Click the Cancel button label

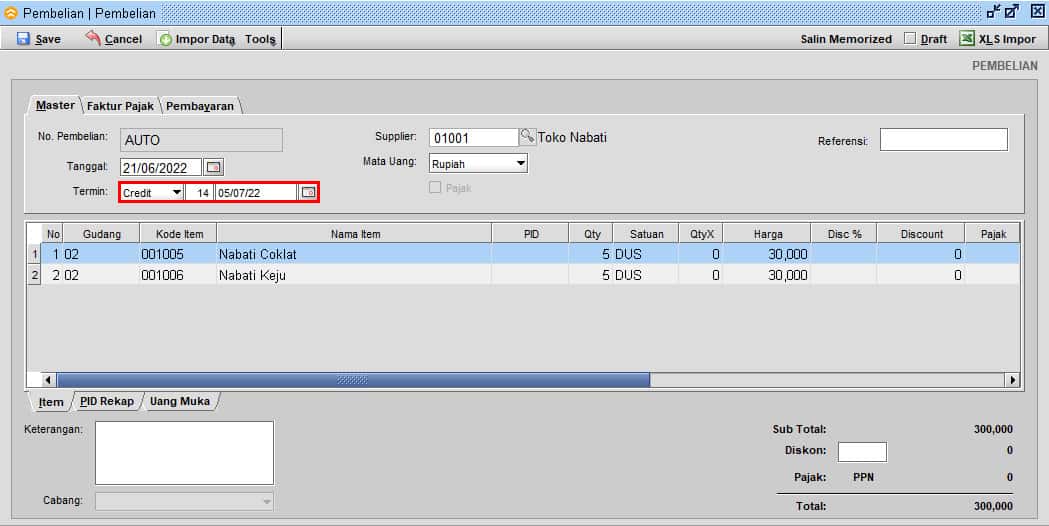(x=124, y=39)
